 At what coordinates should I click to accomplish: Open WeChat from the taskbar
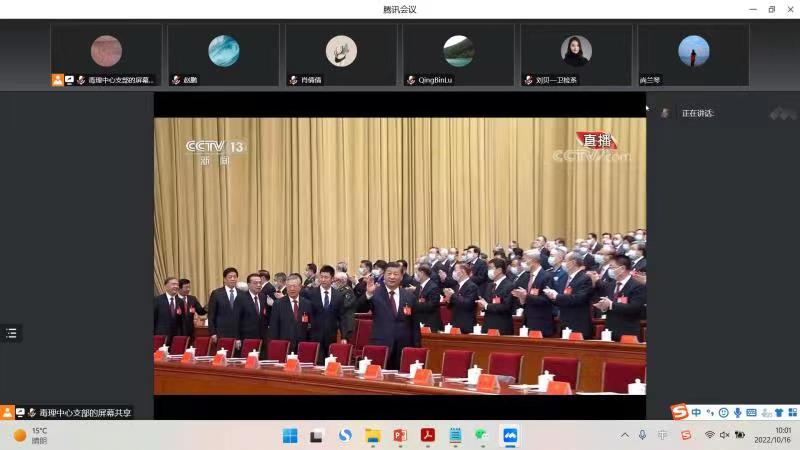482,435
